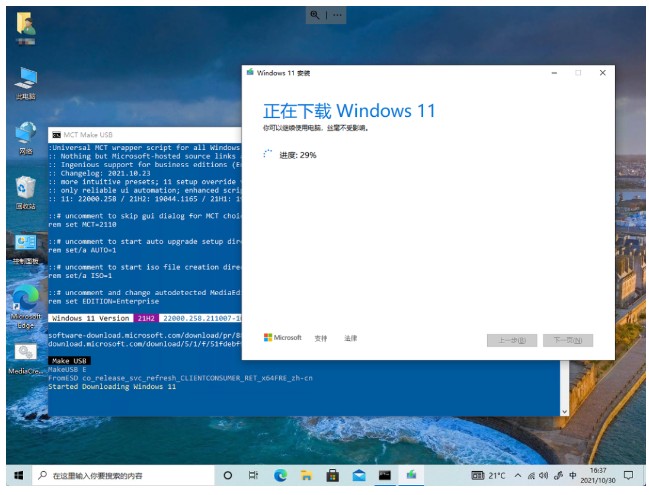Switch to the command prompt taskbar item
The width and height of the screenshot is (649, 495).
point(384,475)
